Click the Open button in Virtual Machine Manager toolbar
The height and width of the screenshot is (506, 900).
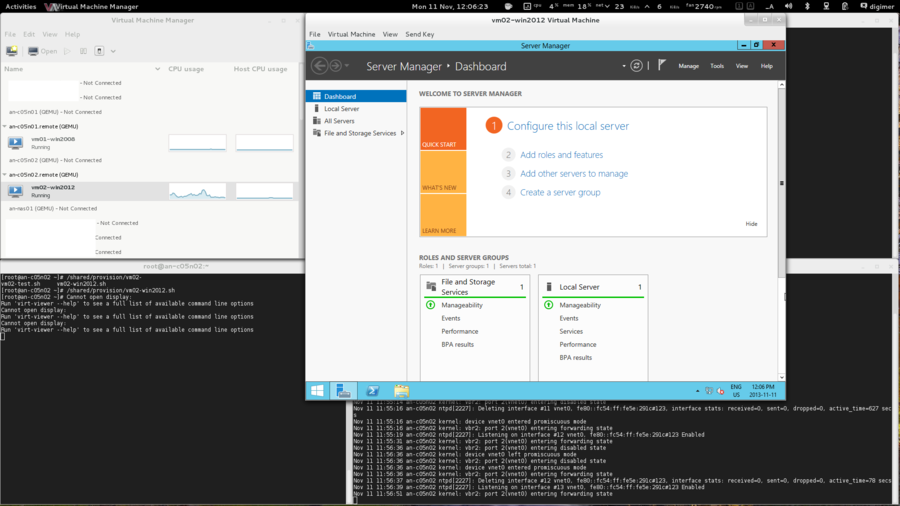pos(42,51)
